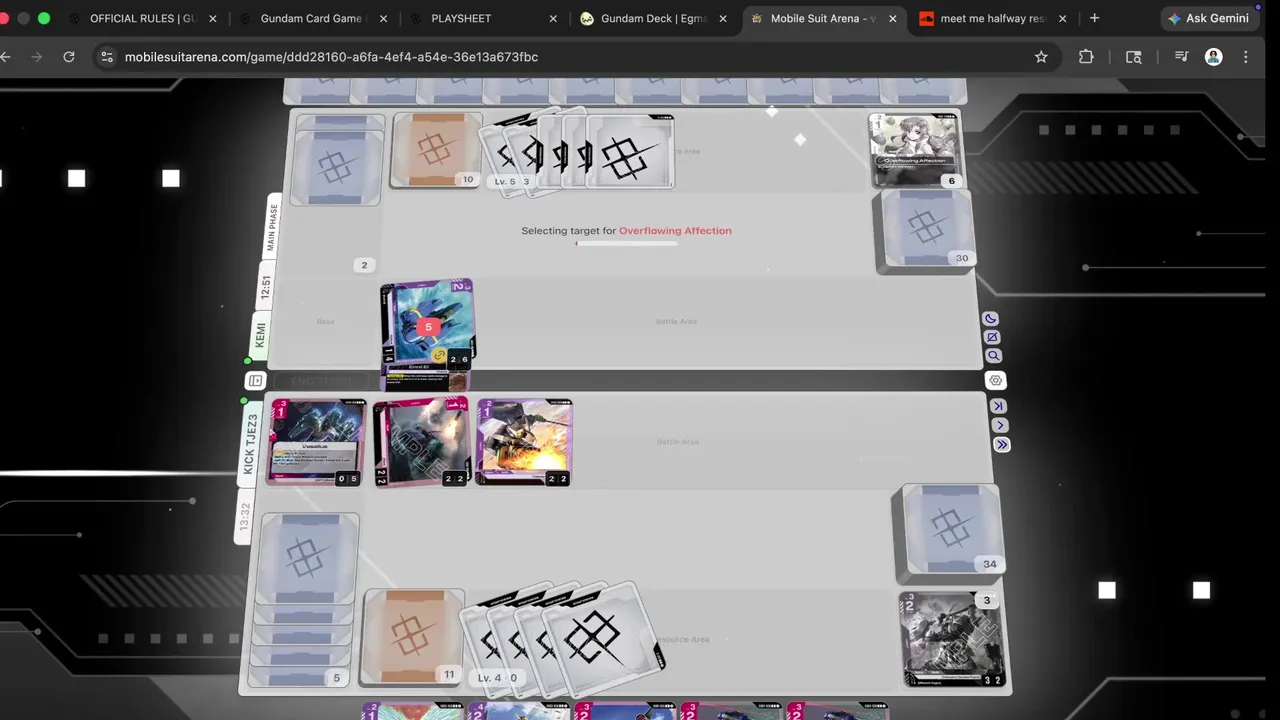1280x720 pixels.
Task: Click the mobilesuitarena.com address bar
Action: point(570,57)
